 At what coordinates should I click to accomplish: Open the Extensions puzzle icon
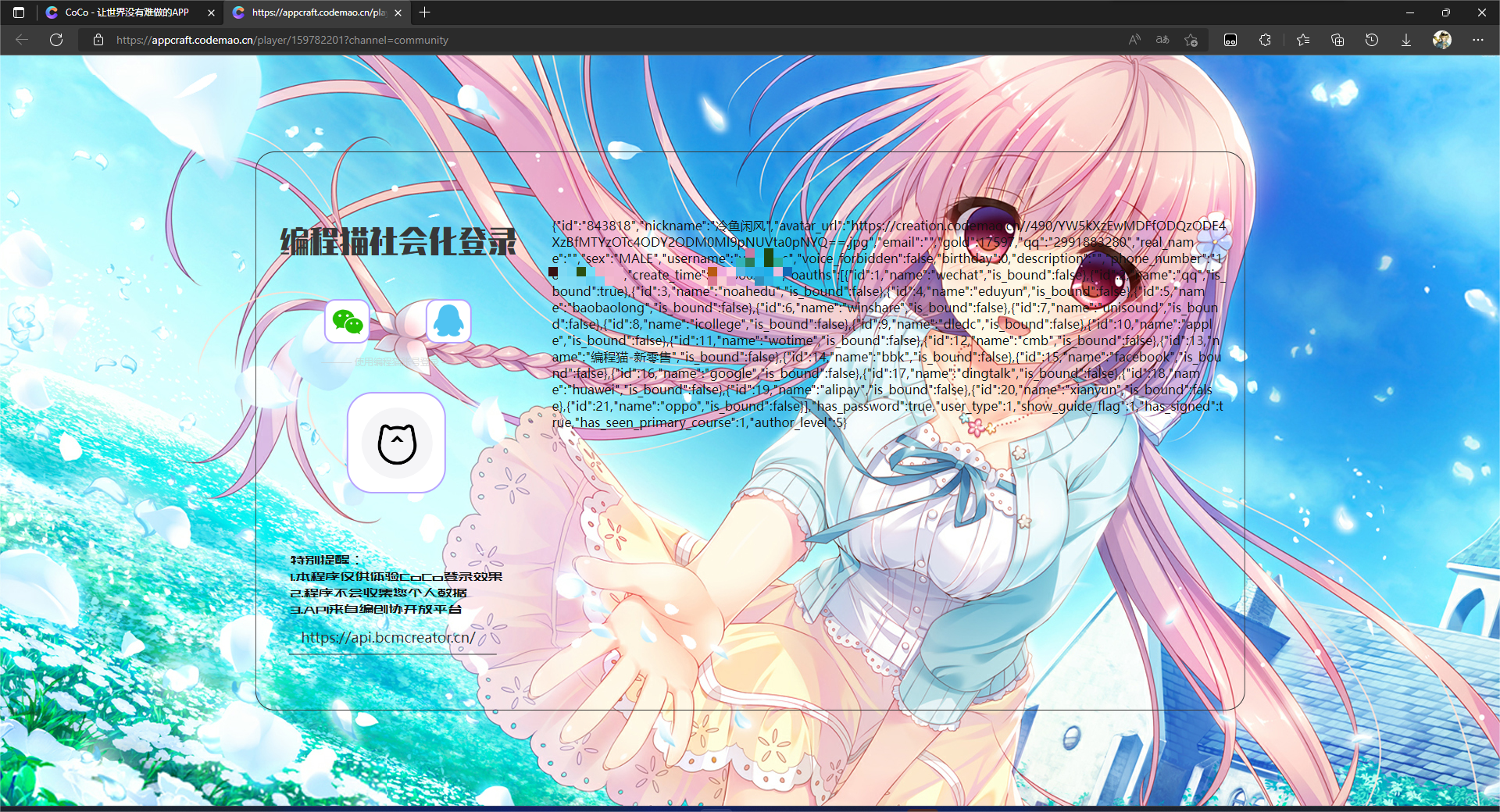[x=1266, y=40]
